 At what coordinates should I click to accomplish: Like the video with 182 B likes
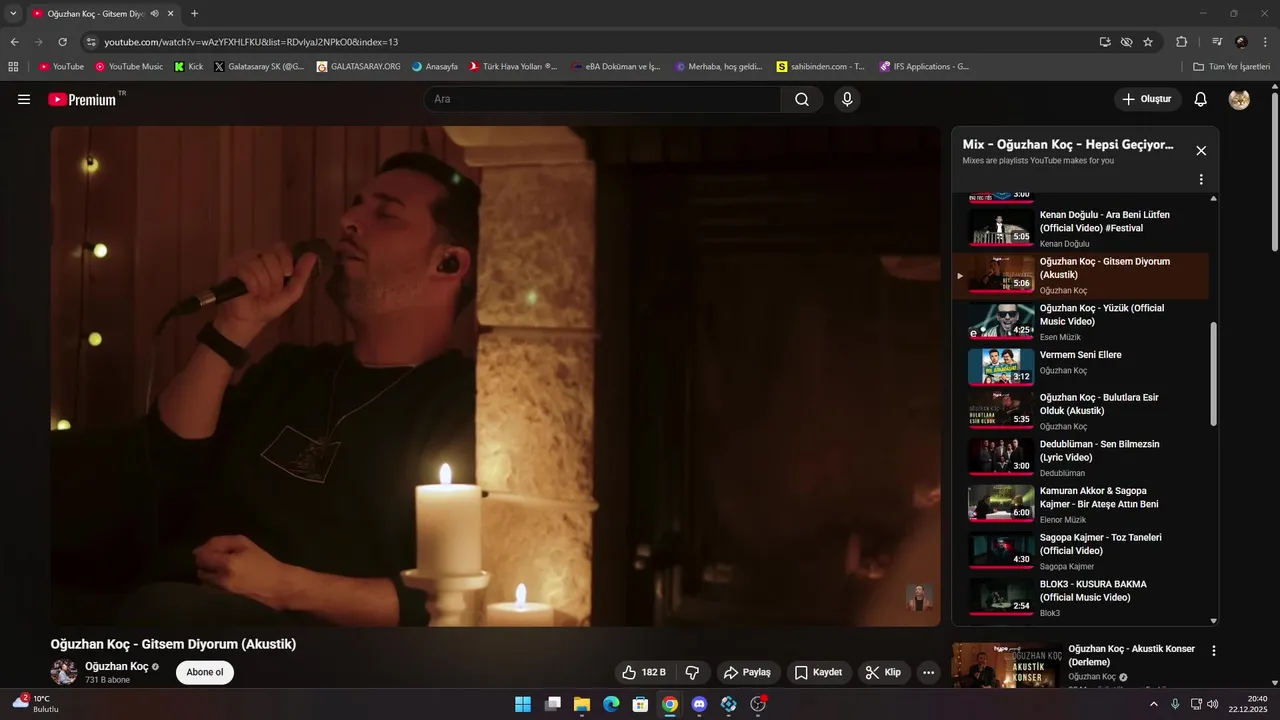coord(644,672)
